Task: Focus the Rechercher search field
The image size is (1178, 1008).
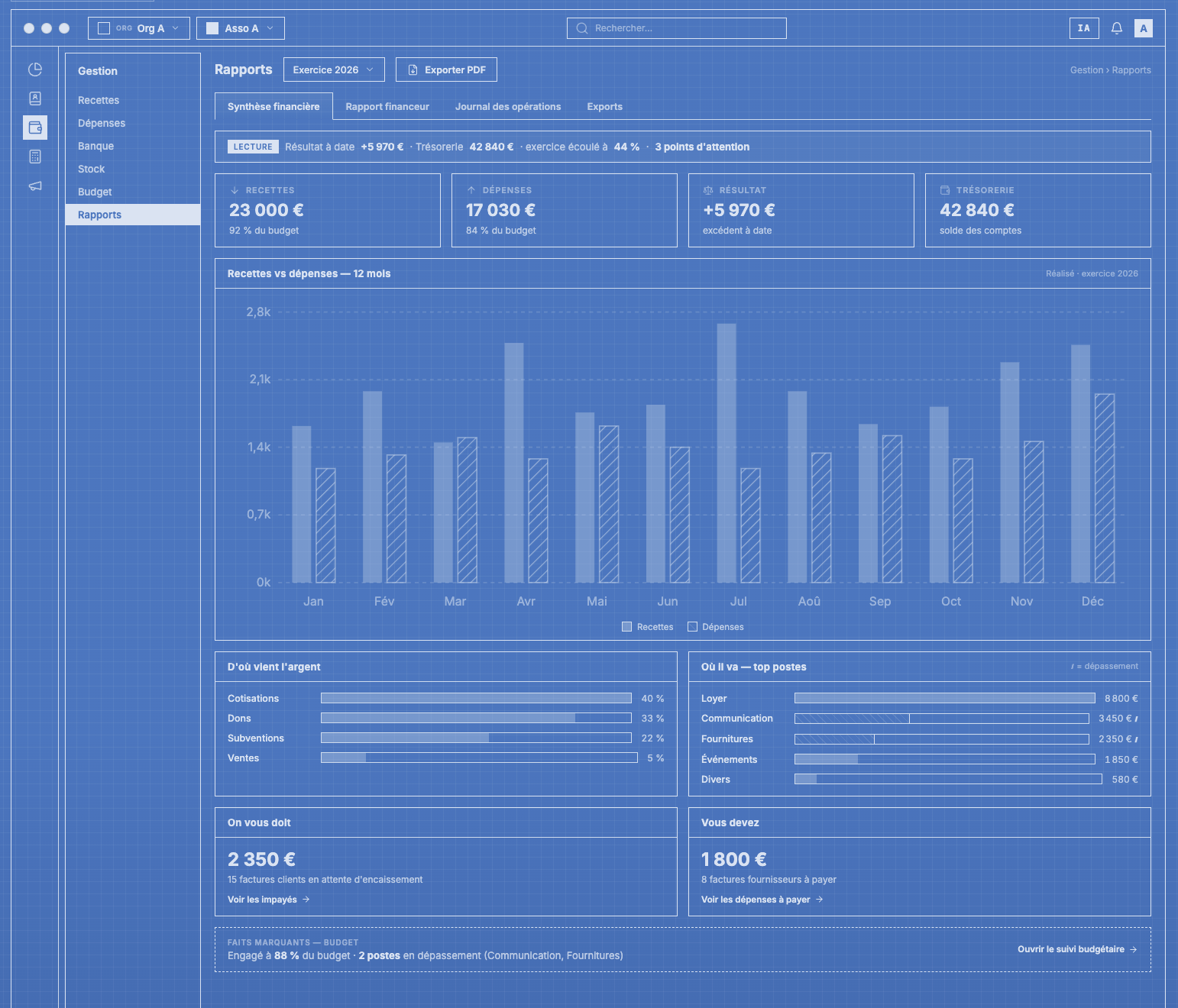Action: [677, 28]
